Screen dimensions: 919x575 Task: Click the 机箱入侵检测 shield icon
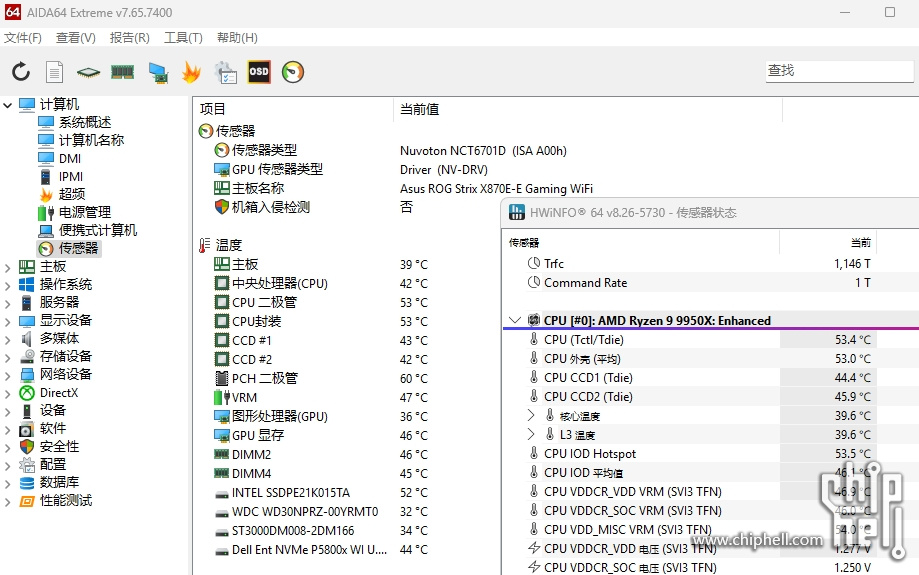point(222,207)
